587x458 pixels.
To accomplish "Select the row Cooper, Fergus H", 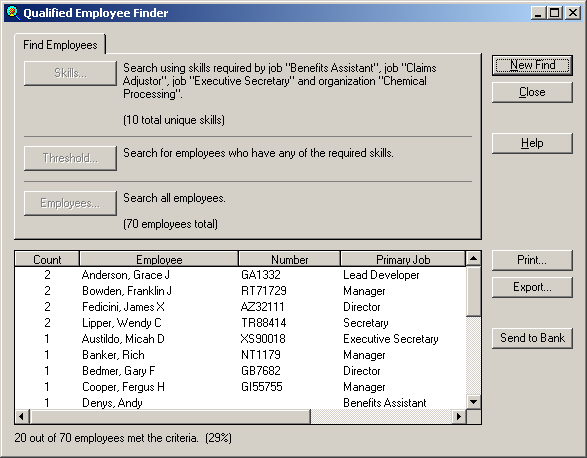I will point(240,387).
